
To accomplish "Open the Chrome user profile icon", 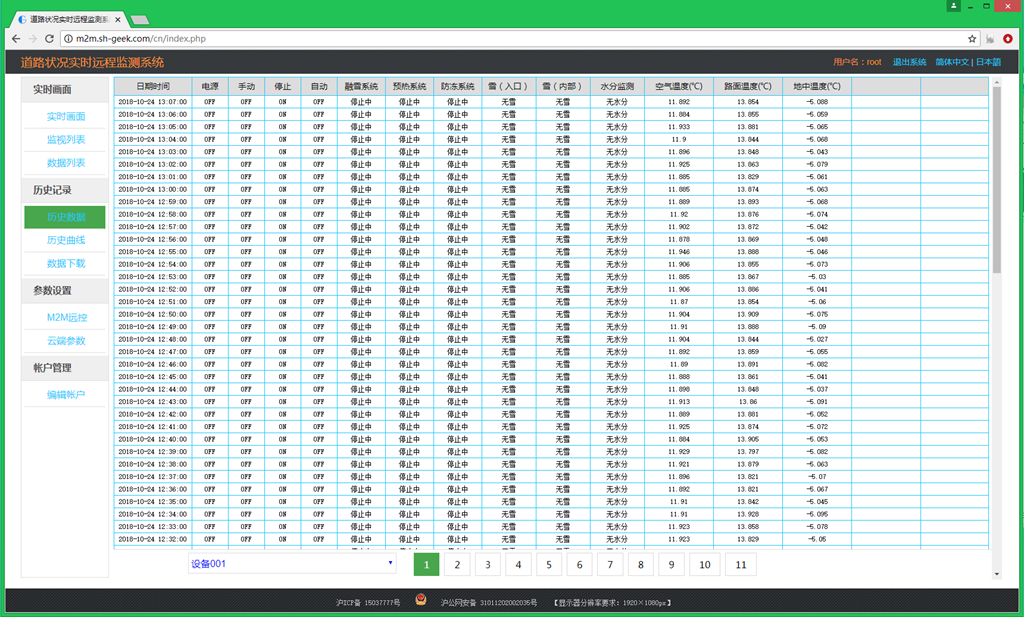I will tap(954, 6).
